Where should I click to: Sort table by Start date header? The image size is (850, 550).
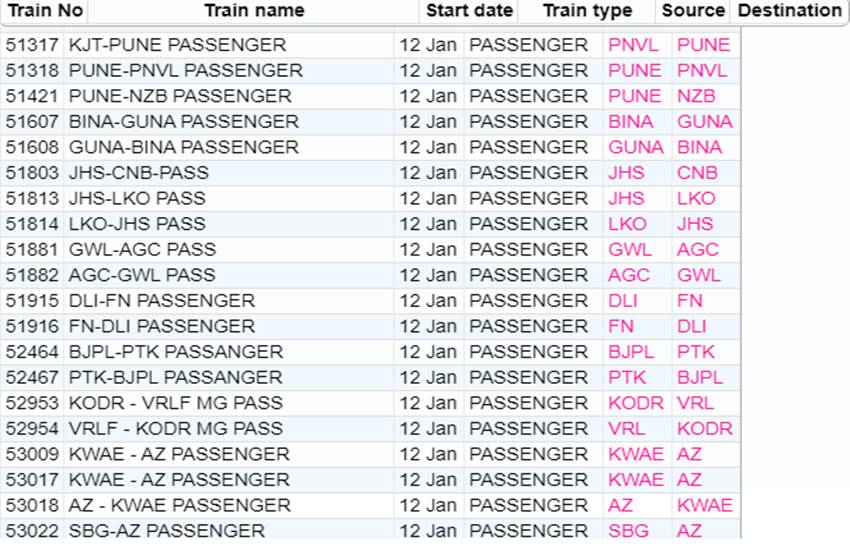coord(469,11)
